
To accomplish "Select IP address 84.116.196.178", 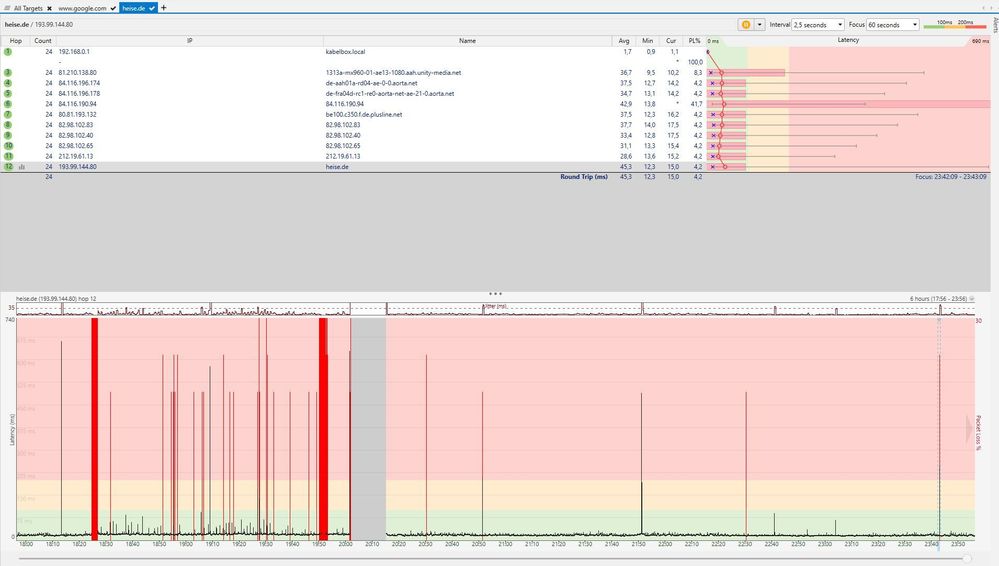I will [79, 93].
